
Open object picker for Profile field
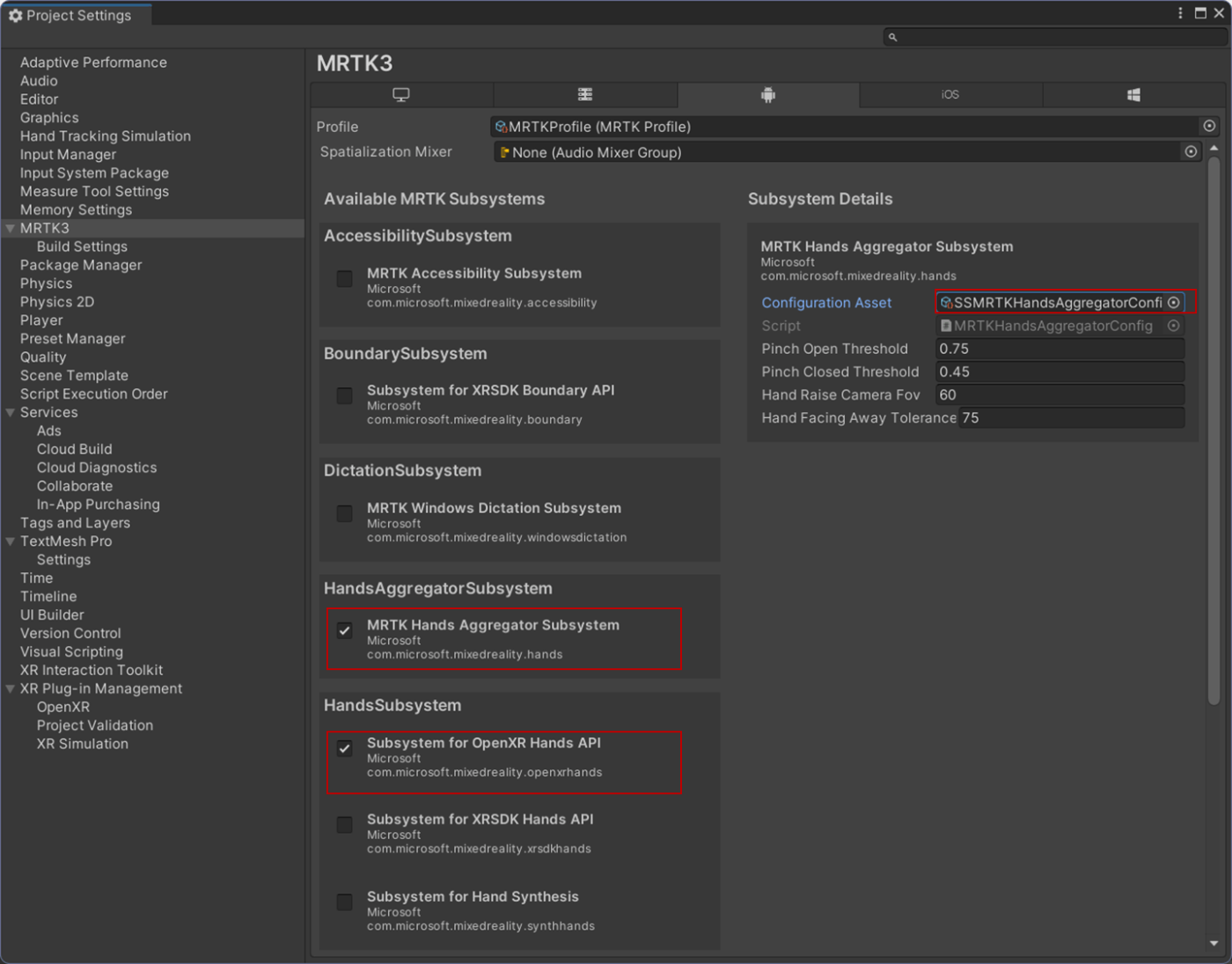point(1209,126)
